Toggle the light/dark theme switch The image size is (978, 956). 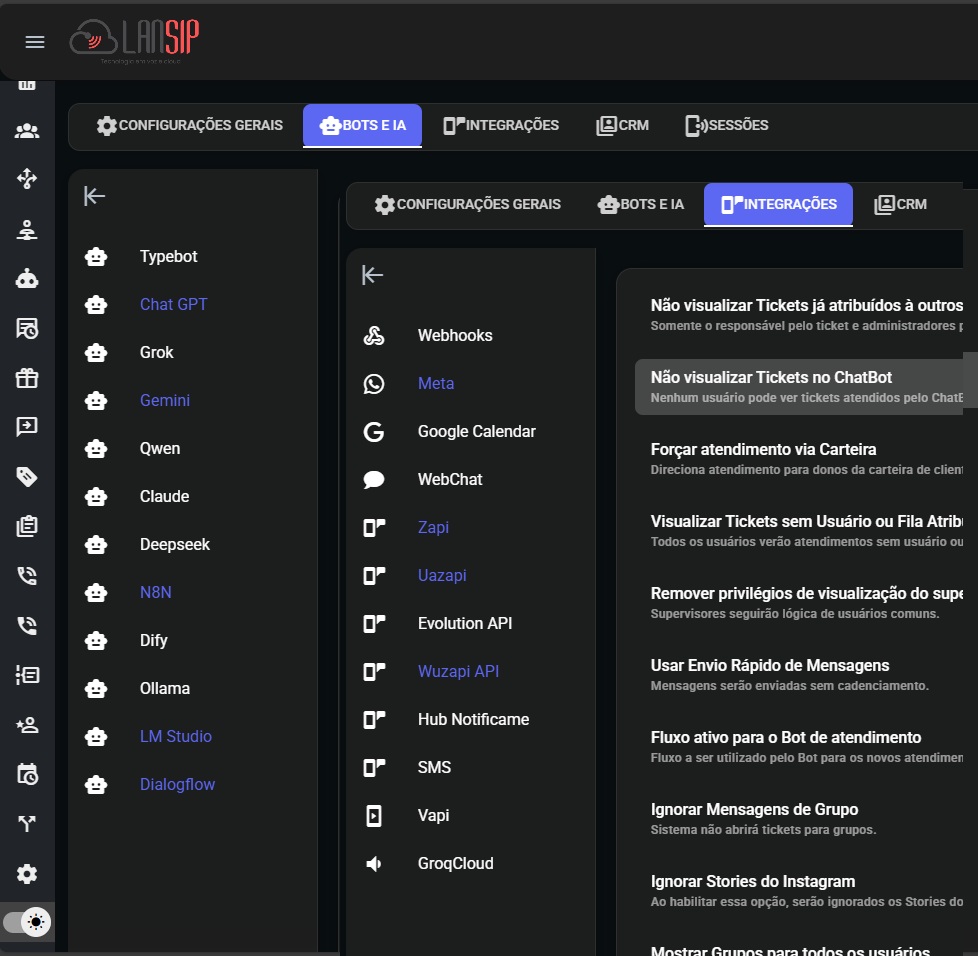click(28, 922)
